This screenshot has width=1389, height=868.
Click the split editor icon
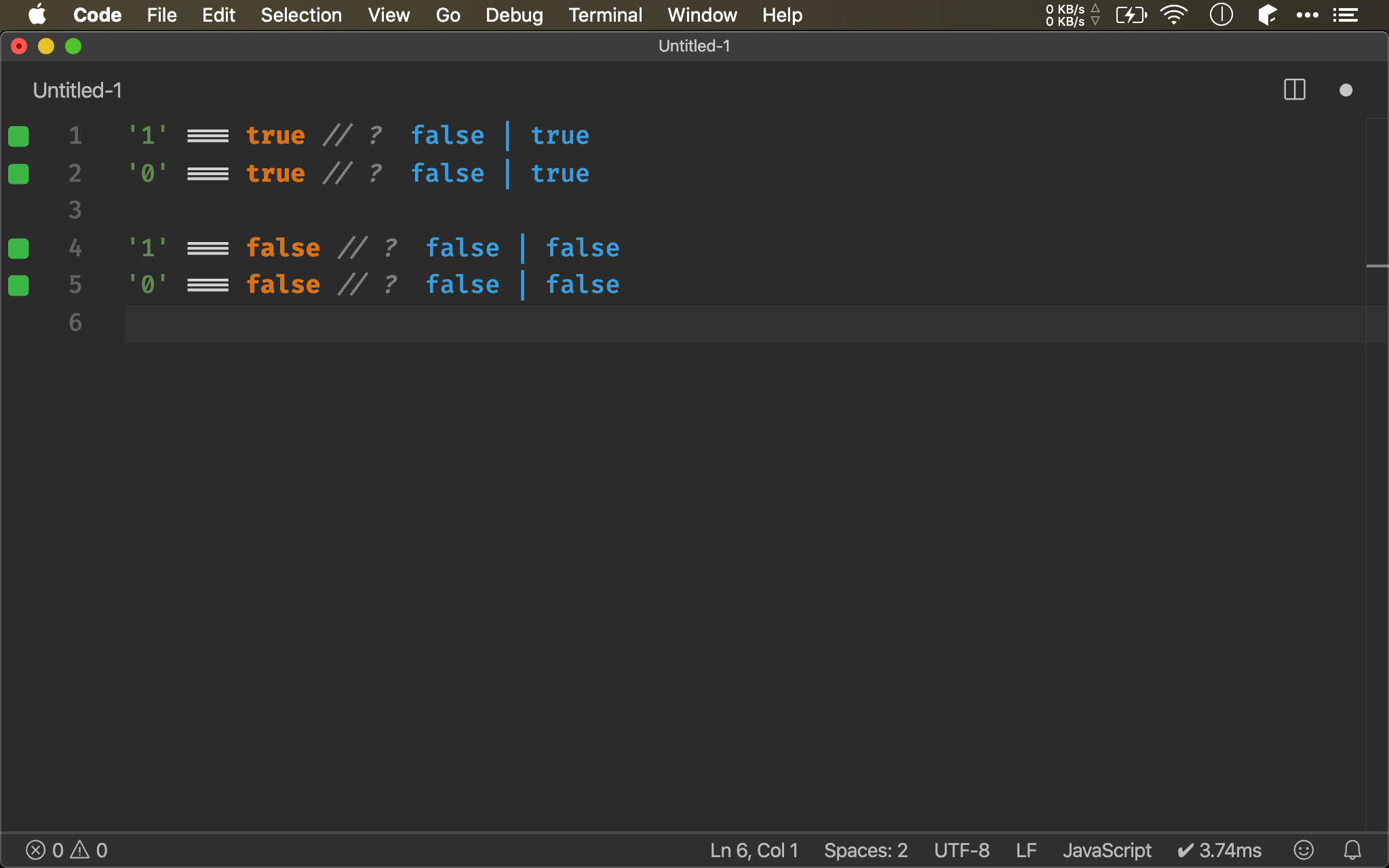tap(1294, 90)
